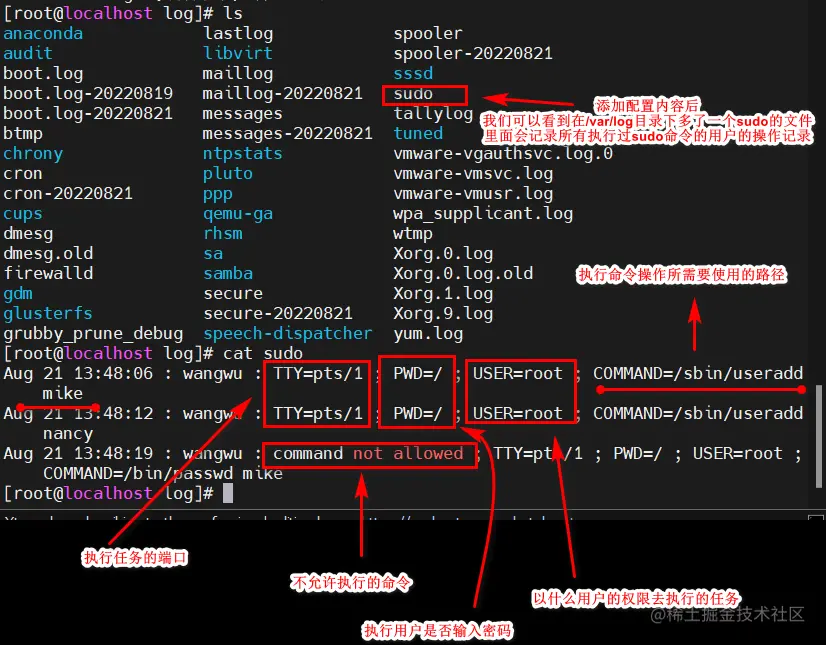Click the 'ntpstats' directory entry
826x645 pixels.
[x=243, y=153]
